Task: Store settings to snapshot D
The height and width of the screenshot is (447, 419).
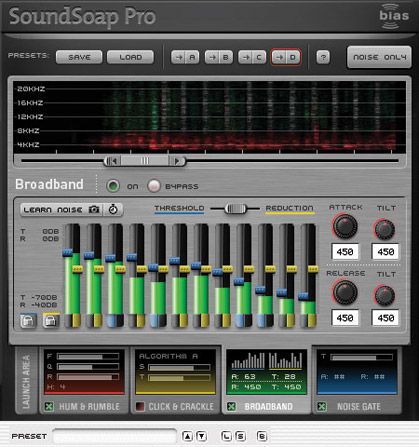Action: click(x=286, y=57)
